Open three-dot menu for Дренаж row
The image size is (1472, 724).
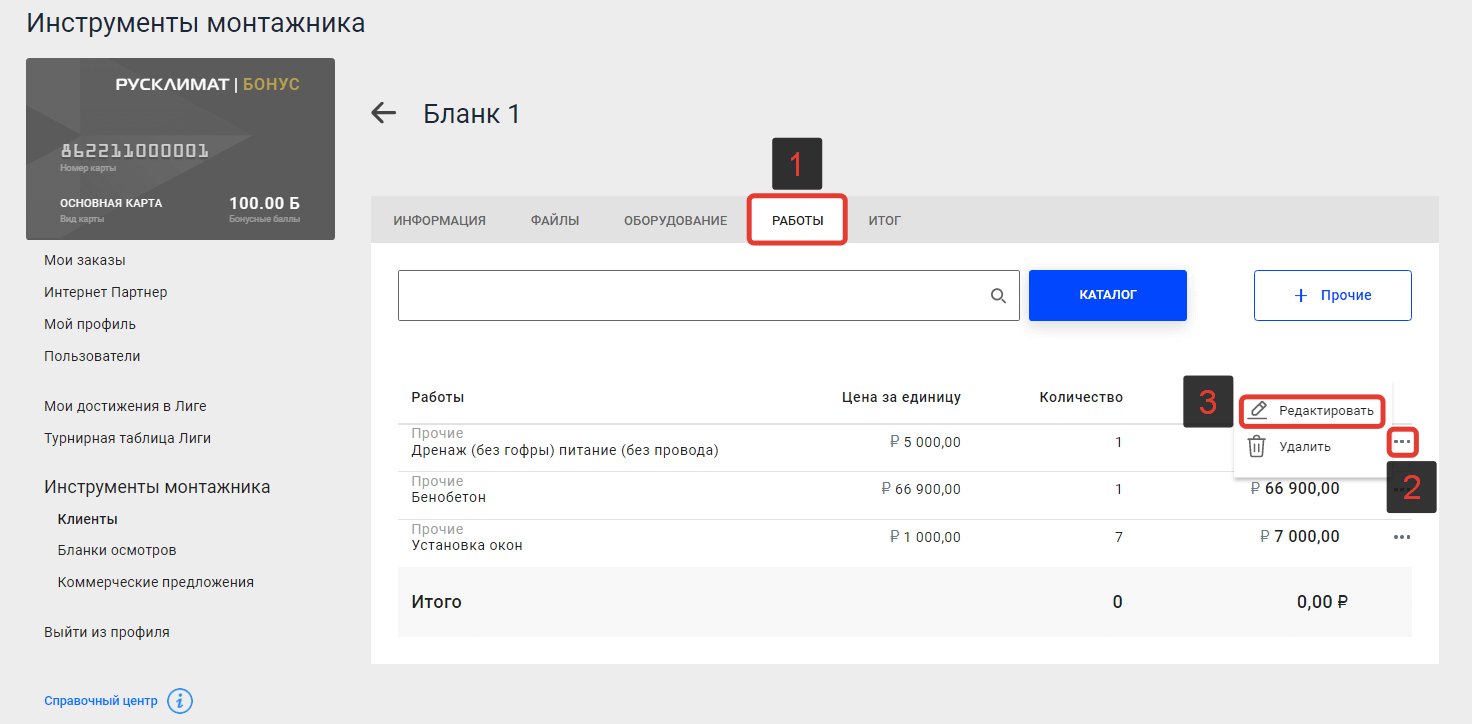pos(1402,441)
